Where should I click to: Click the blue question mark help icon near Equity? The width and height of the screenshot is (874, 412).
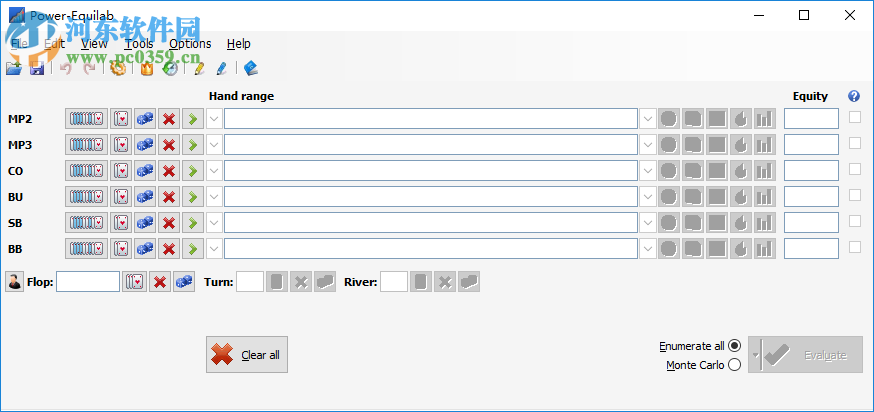(x=853, y=96)
